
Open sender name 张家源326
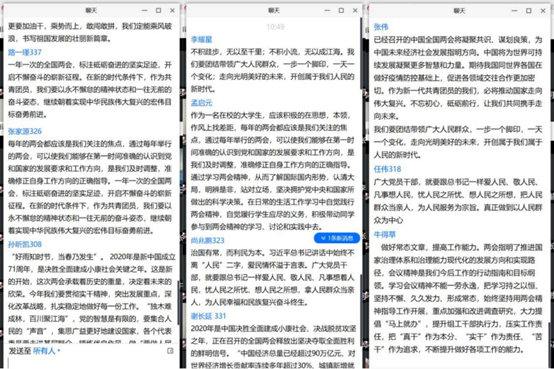[x=25, y=131]
